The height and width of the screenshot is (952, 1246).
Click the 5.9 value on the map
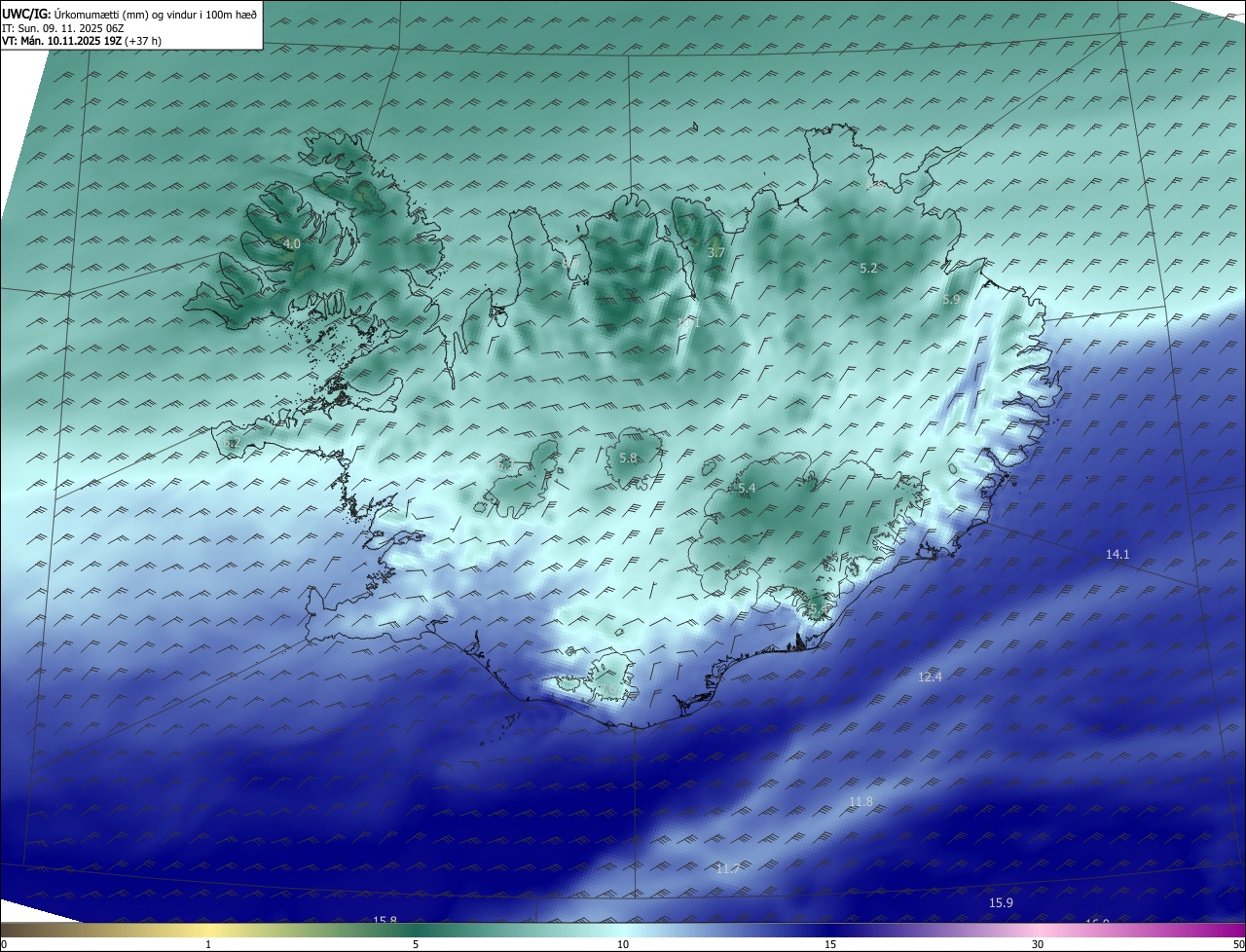951,300
